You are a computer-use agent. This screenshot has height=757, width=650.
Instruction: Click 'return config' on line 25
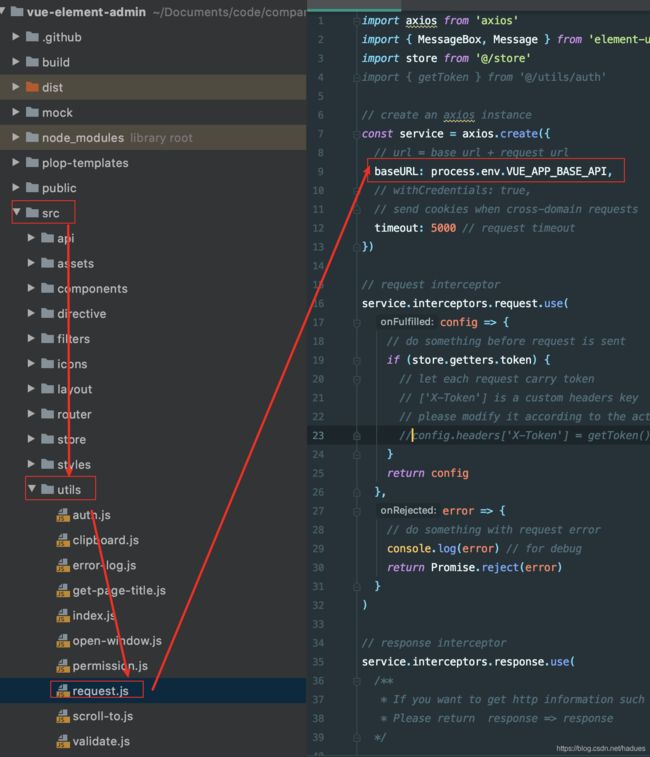pyautogui.click(x=427, y=473)
